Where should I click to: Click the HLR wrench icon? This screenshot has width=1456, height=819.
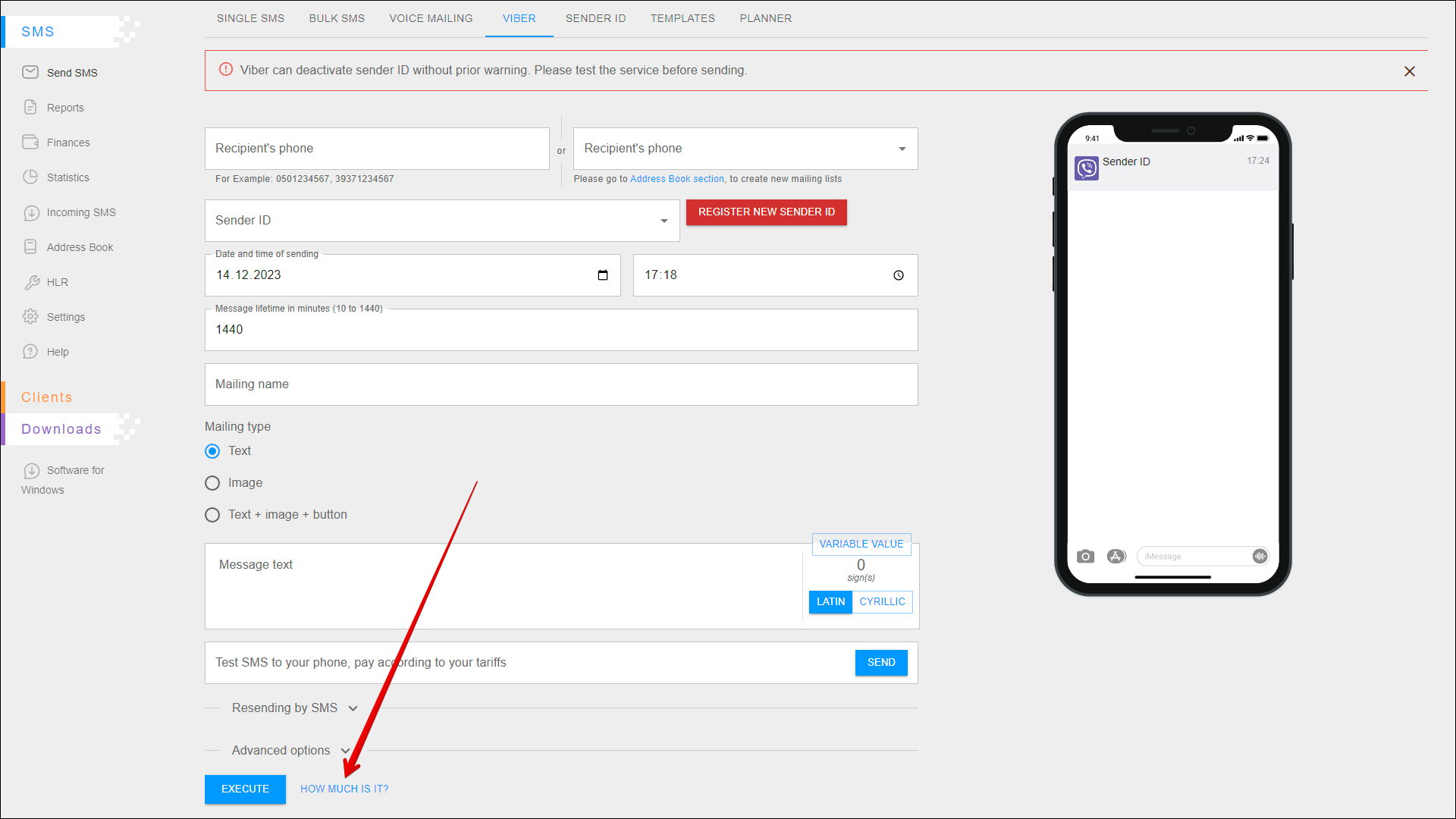pos(31,283)
